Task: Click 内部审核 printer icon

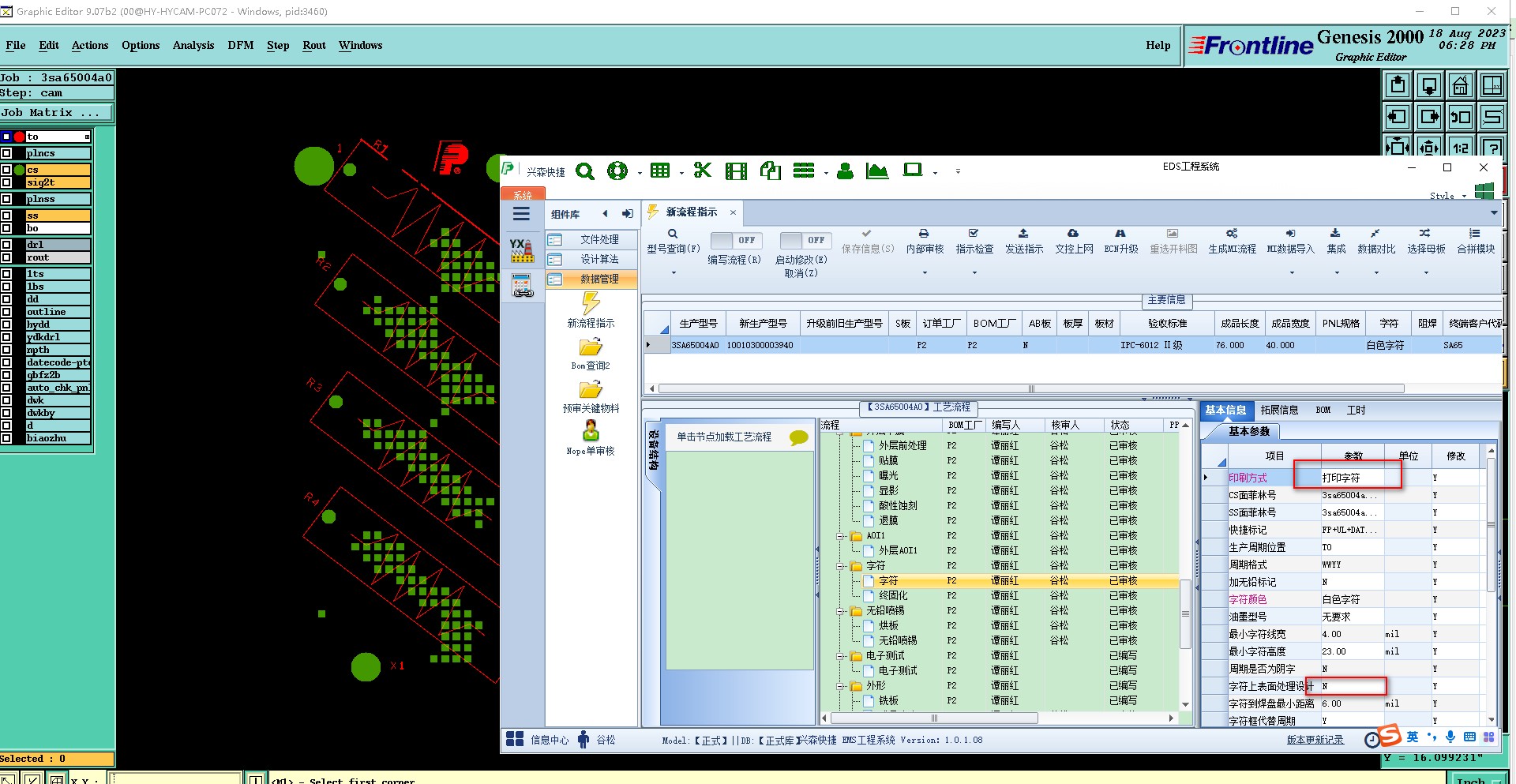Action: [x=924, y=234]
